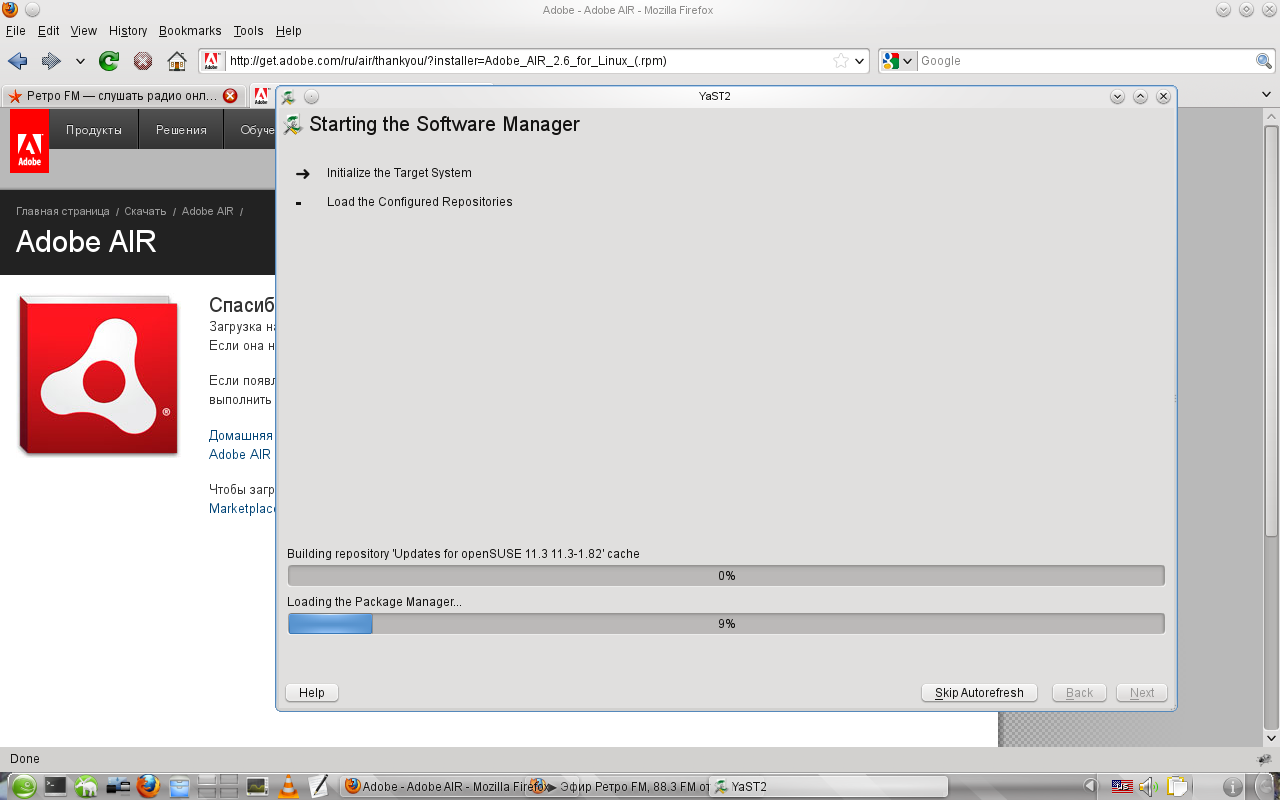The height and width of the screenshot is (800, 1280).
Task: Click the Adobe site icon in the address bar
Action: pos(212,61)
